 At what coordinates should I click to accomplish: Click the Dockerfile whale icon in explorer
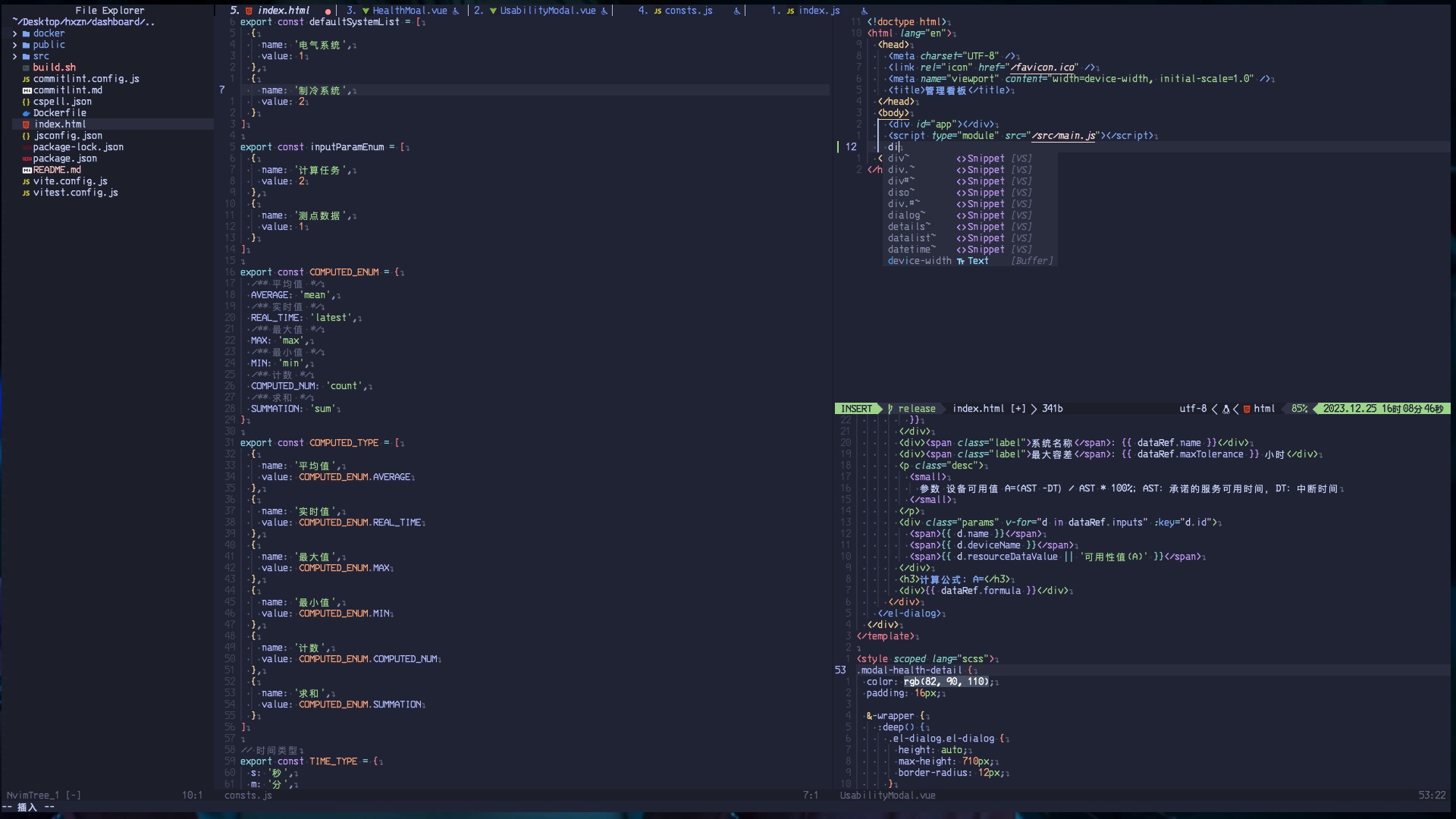[x=27, y=113]
